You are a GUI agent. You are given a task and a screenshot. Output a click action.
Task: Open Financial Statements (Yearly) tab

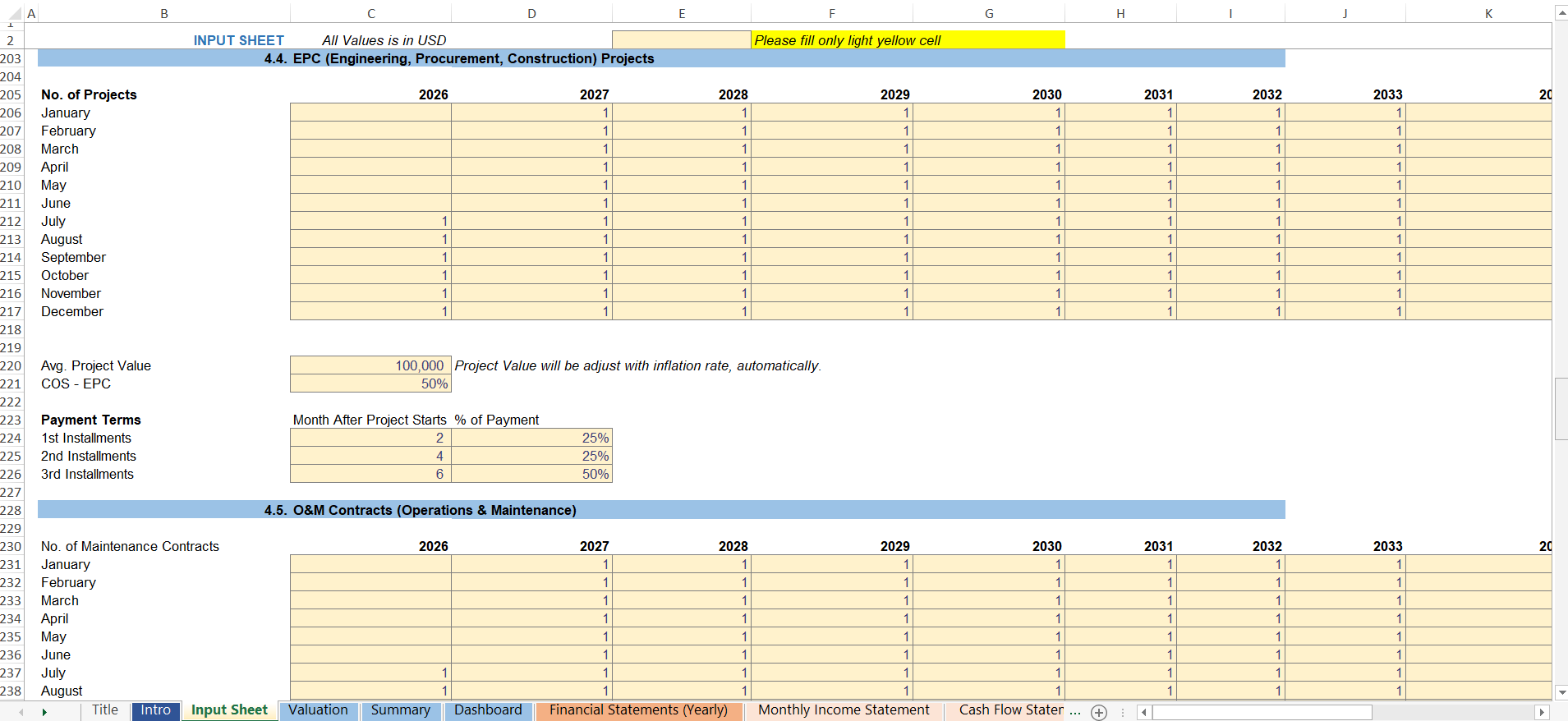[638, 710]
